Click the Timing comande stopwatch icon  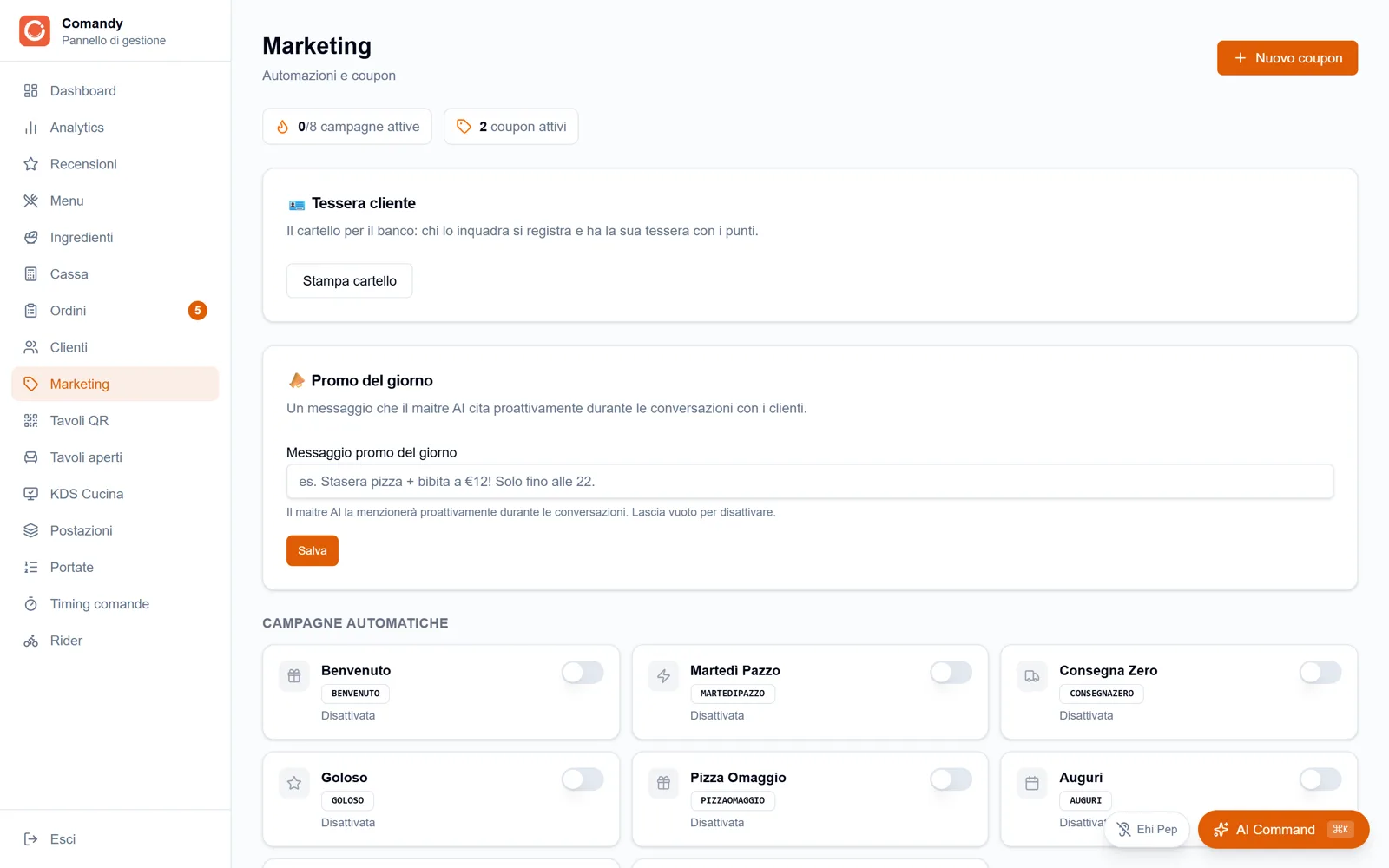(31, 604)
